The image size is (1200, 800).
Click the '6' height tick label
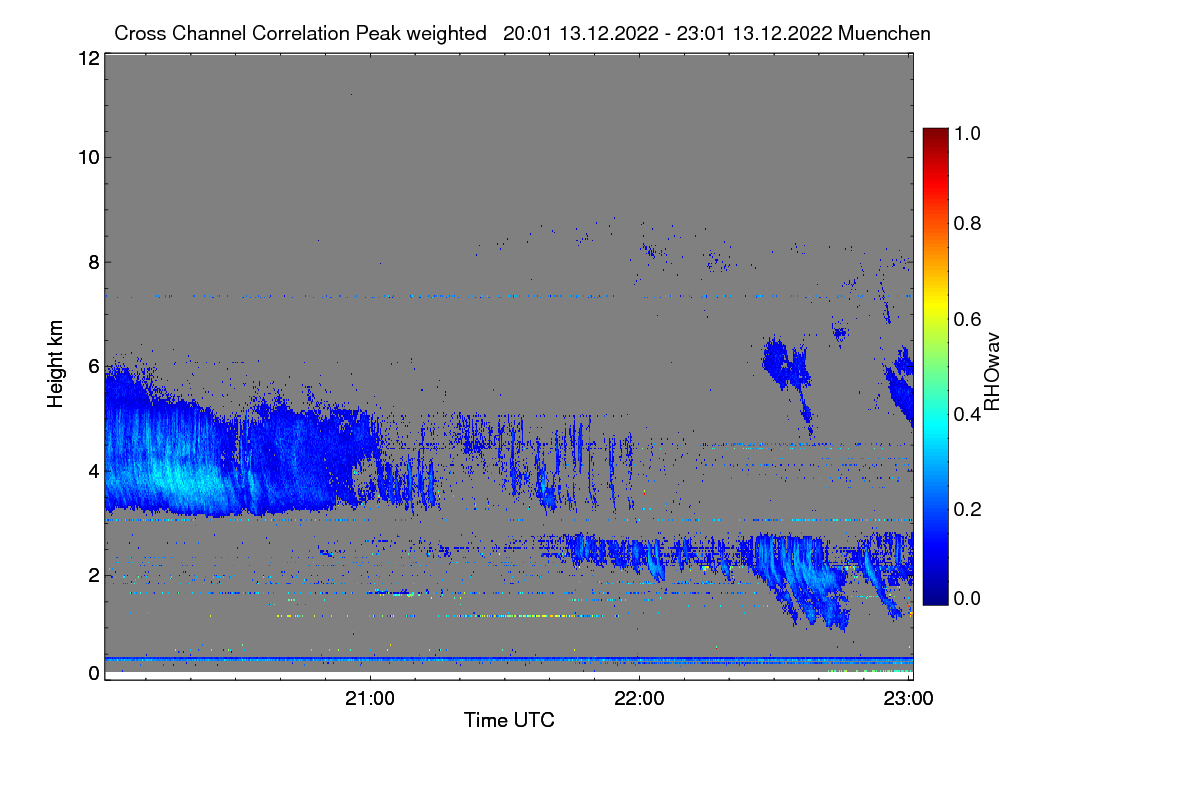(x=93, y=366)
